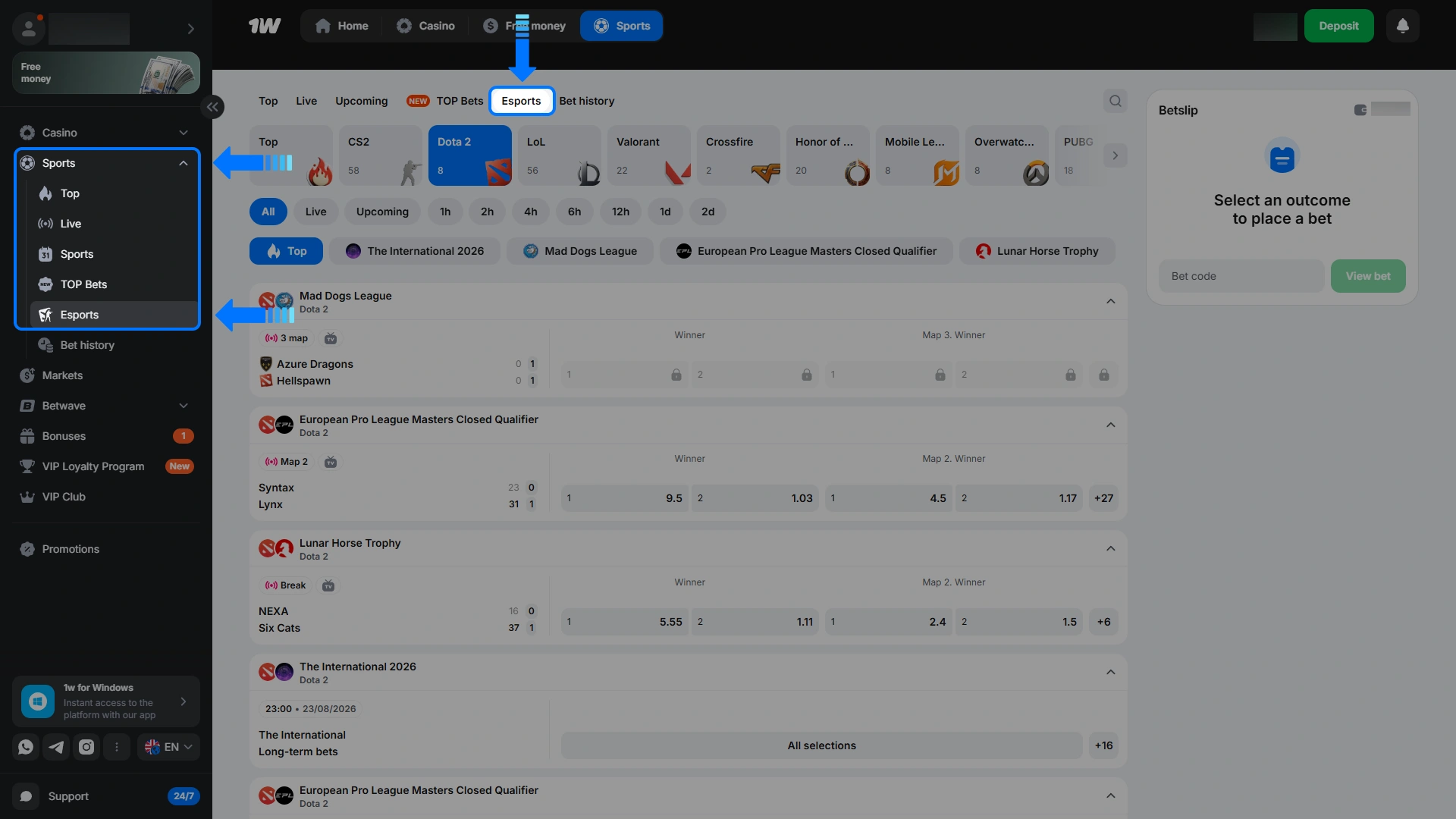Filter matches starting within 6h

tap(575, 212)
